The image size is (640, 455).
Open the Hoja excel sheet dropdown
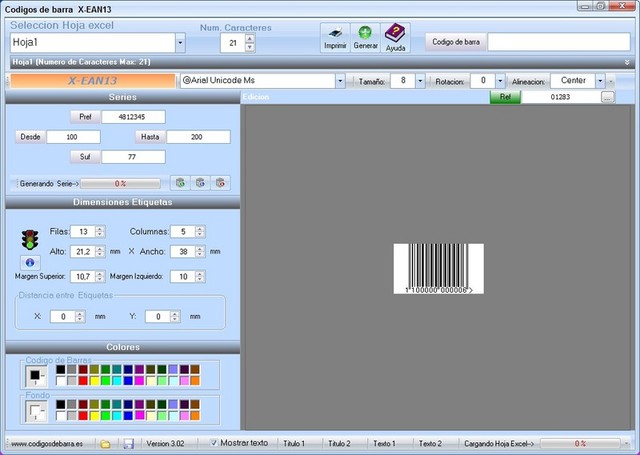180,43
